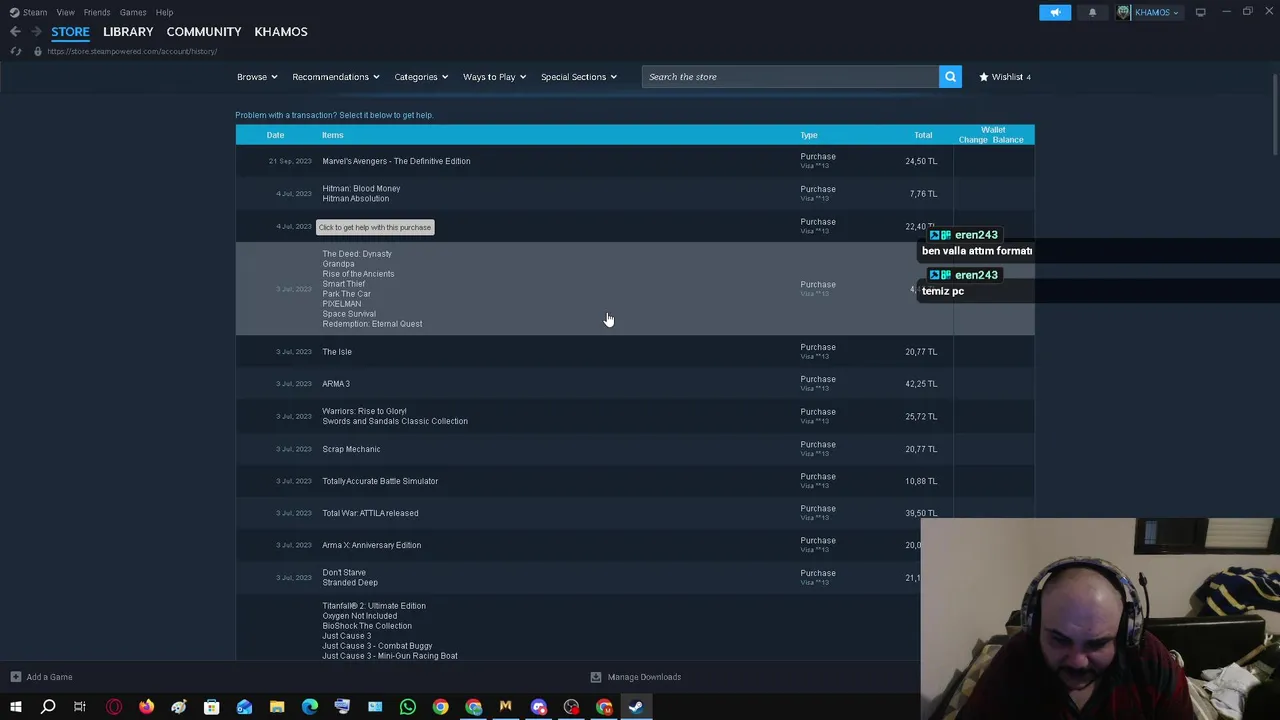1280x720 pixels.
Task: Open the Games menu
Action: coord(133,12)
